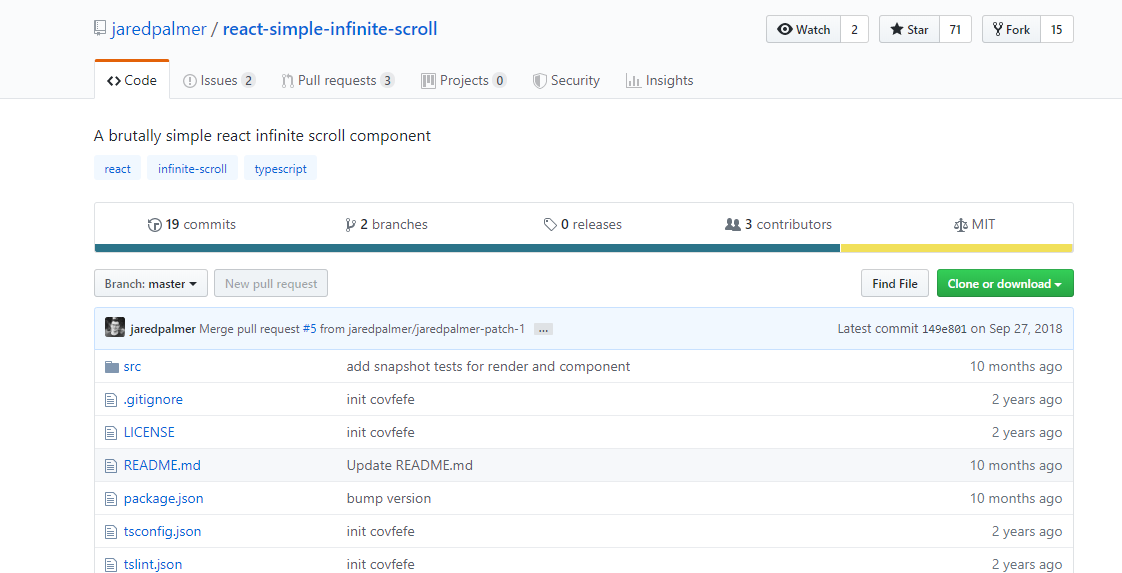Open the tslint.json file
The height and width of the screenshot is (573, 1122).
point(152,564)
